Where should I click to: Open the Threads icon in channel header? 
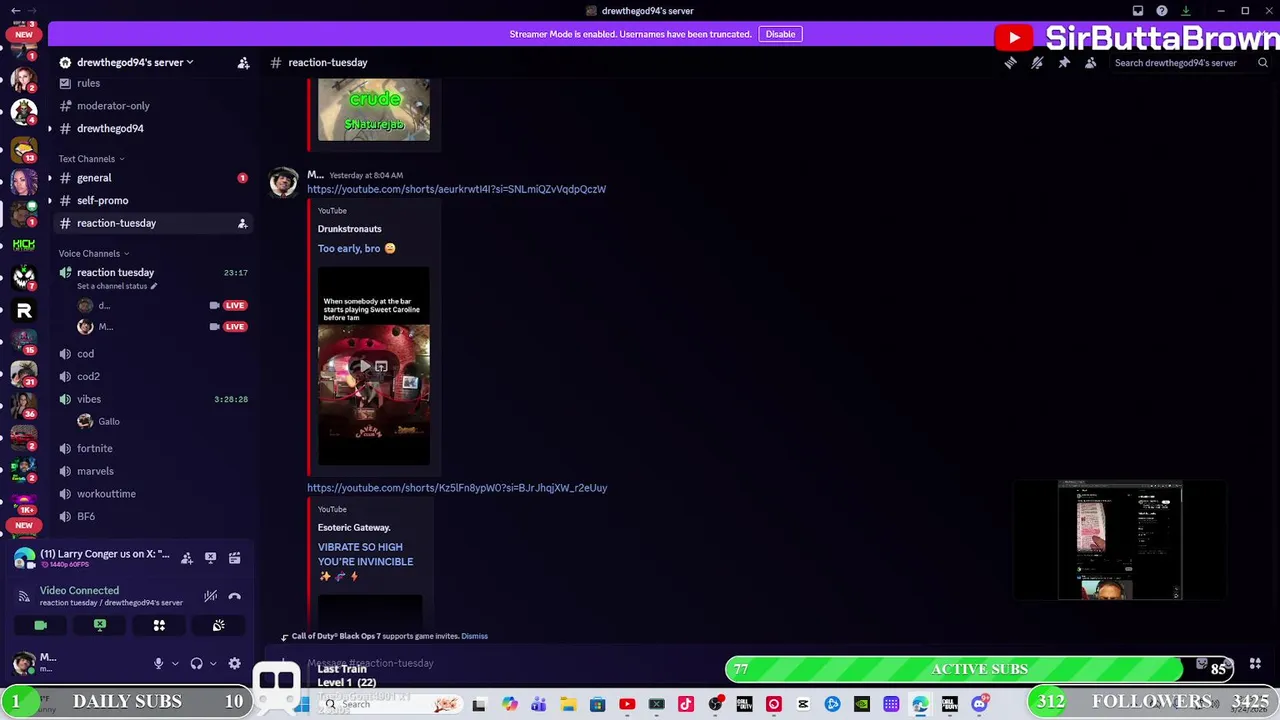tap(1010, 63)
